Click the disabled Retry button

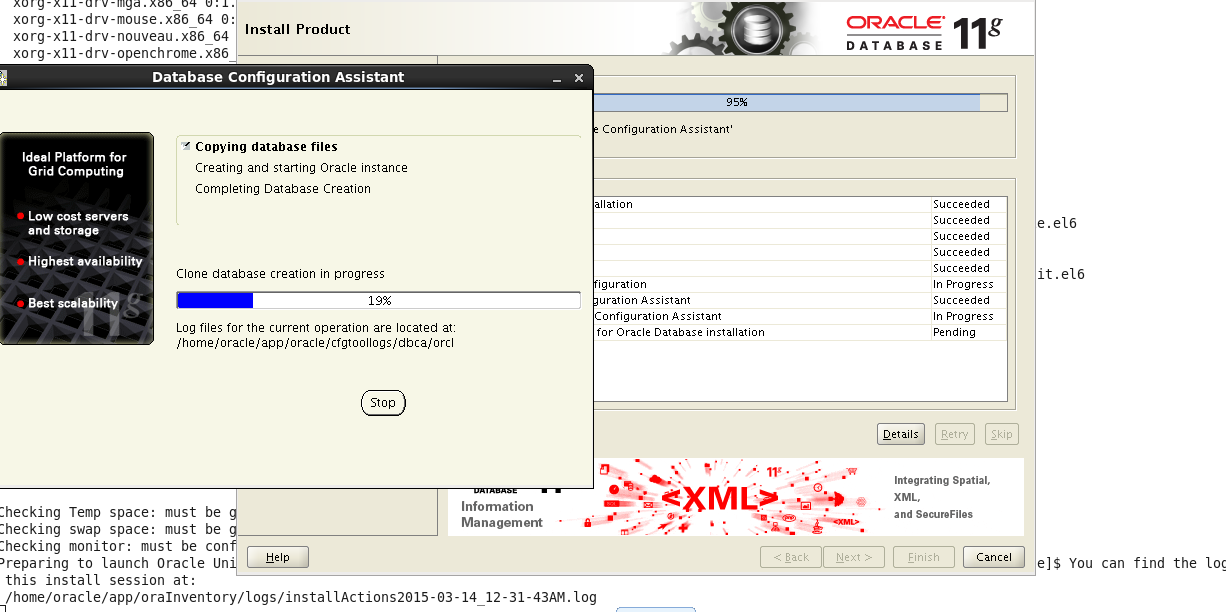point(954,434)
